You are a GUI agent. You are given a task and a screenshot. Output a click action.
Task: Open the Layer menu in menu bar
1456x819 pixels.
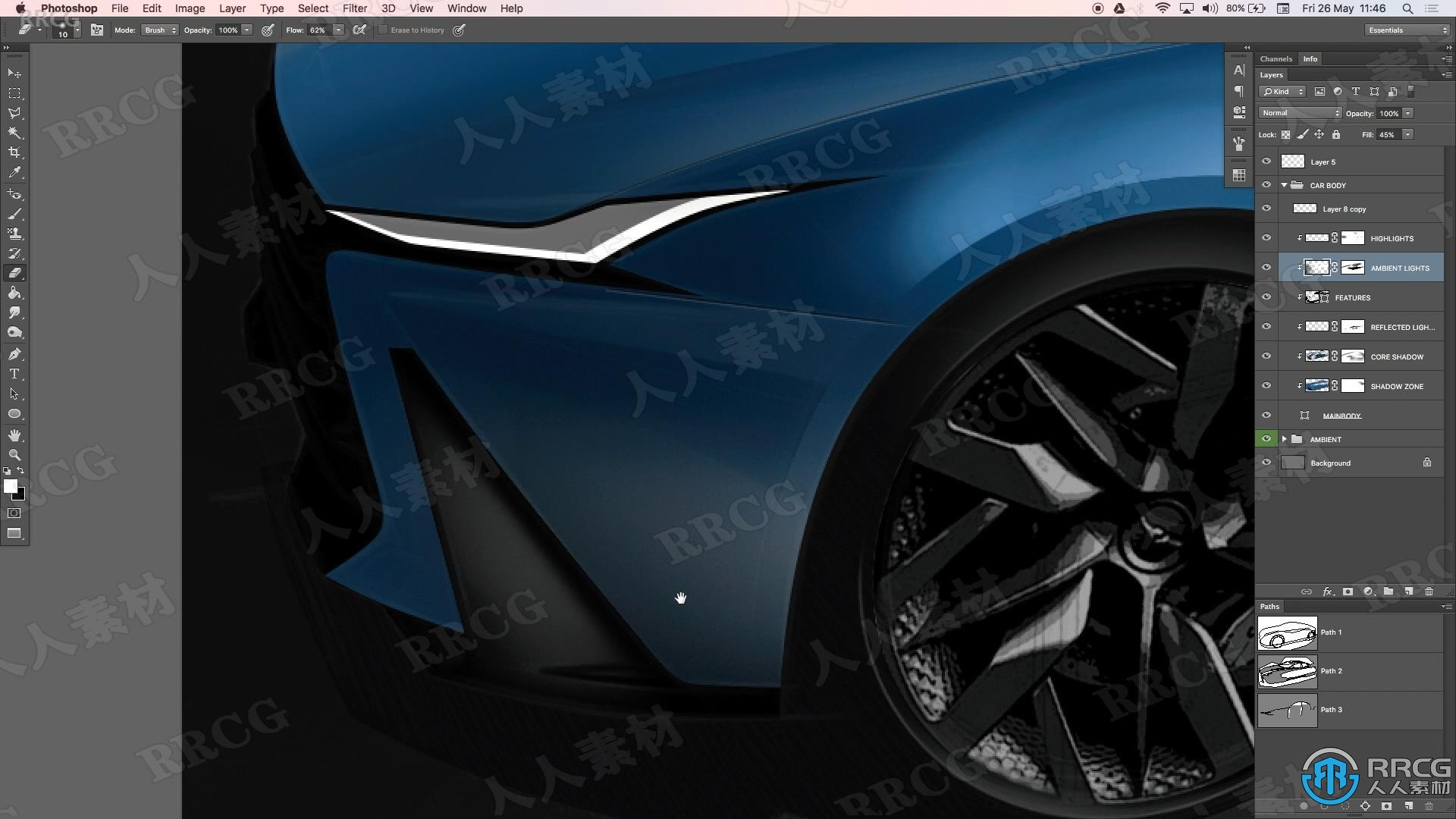tap(231, 8)
